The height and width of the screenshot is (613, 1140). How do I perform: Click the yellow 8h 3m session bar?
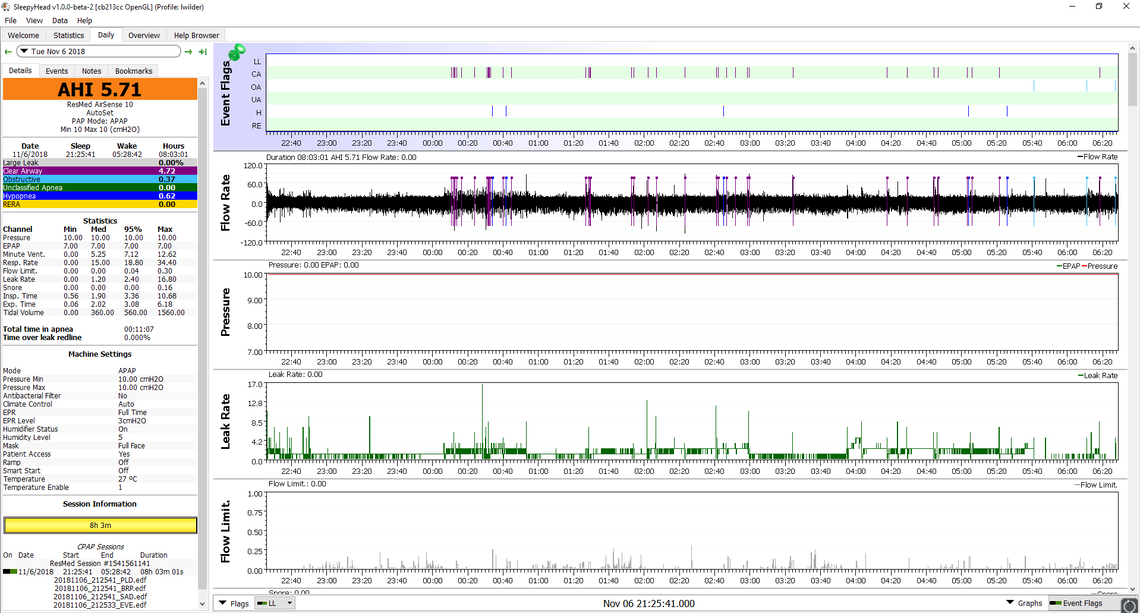pos(100,525)
